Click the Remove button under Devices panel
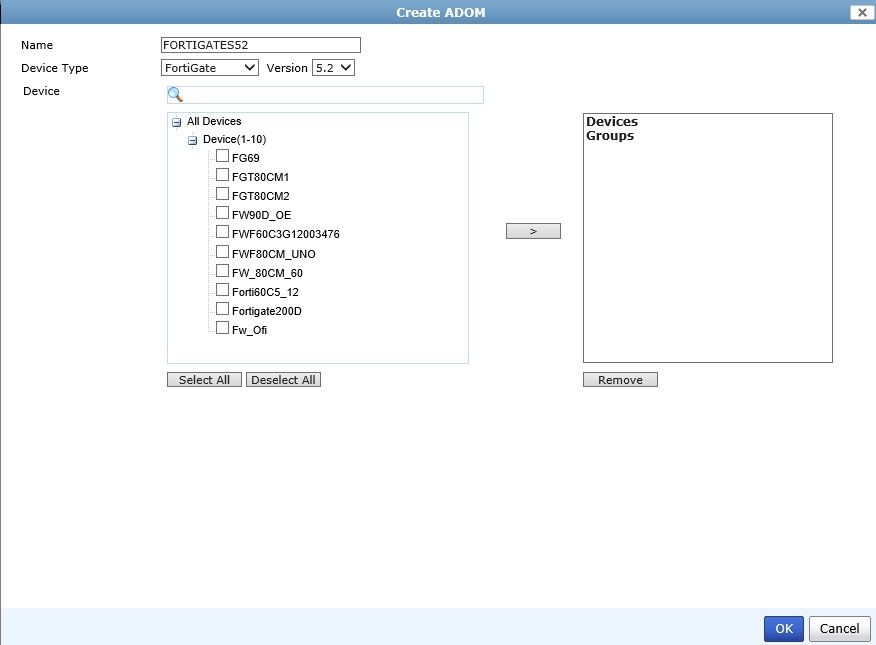The height and width of the screenshot is (645, 876). 620,379
